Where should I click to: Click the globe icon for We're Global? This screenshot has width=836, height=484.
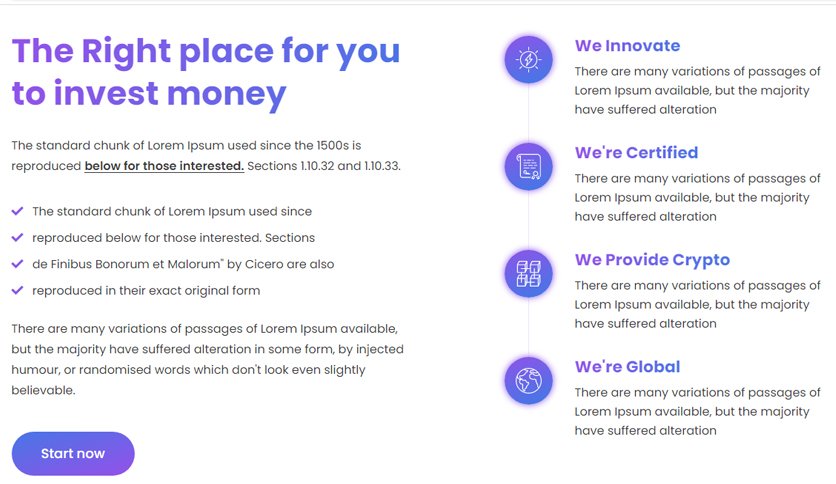(x=528, y=381)
